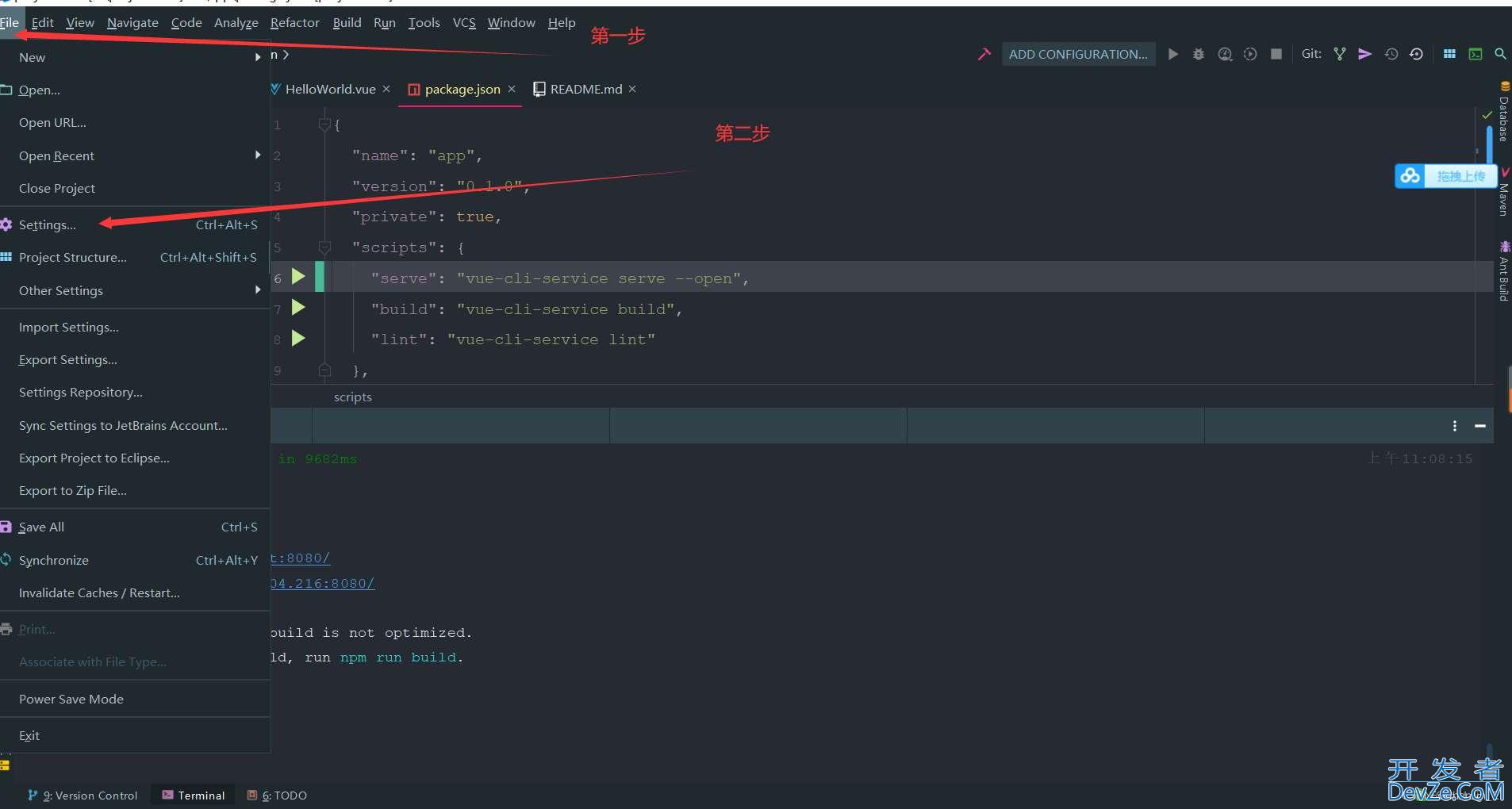Click fold end marker on line 9

324,370
